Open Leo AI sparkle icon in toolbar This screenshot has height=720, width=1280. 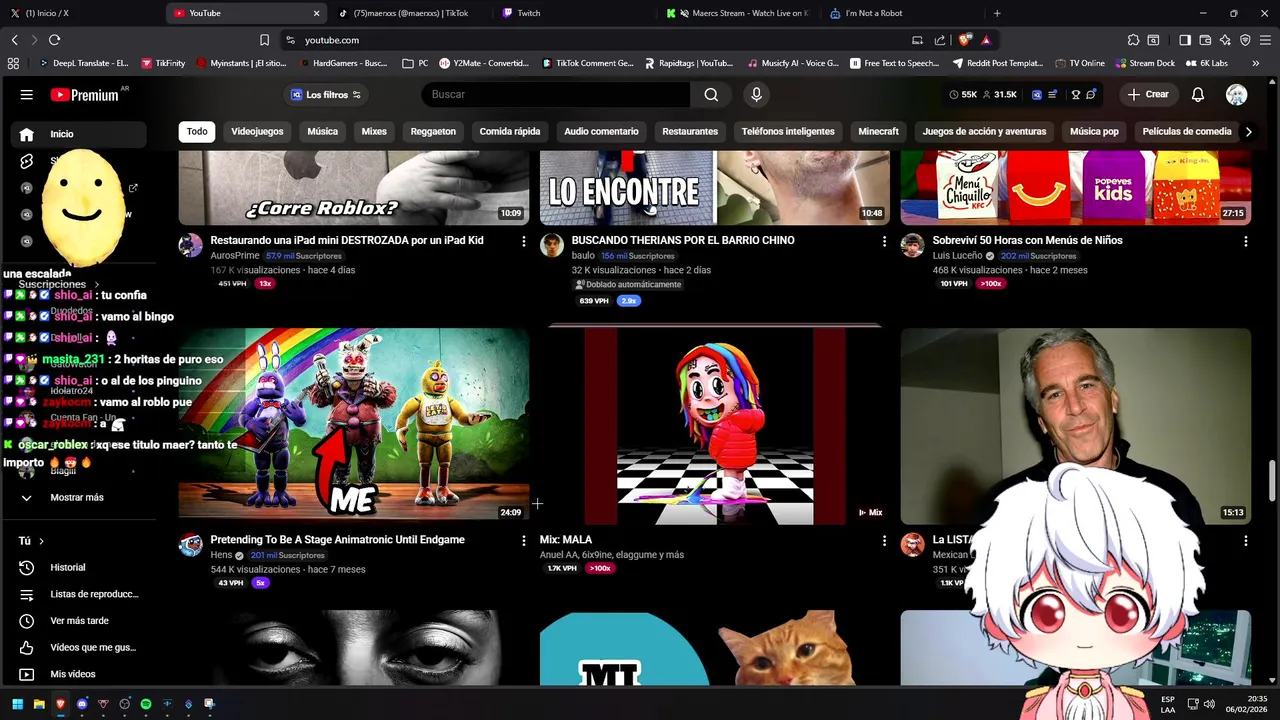1225,40
